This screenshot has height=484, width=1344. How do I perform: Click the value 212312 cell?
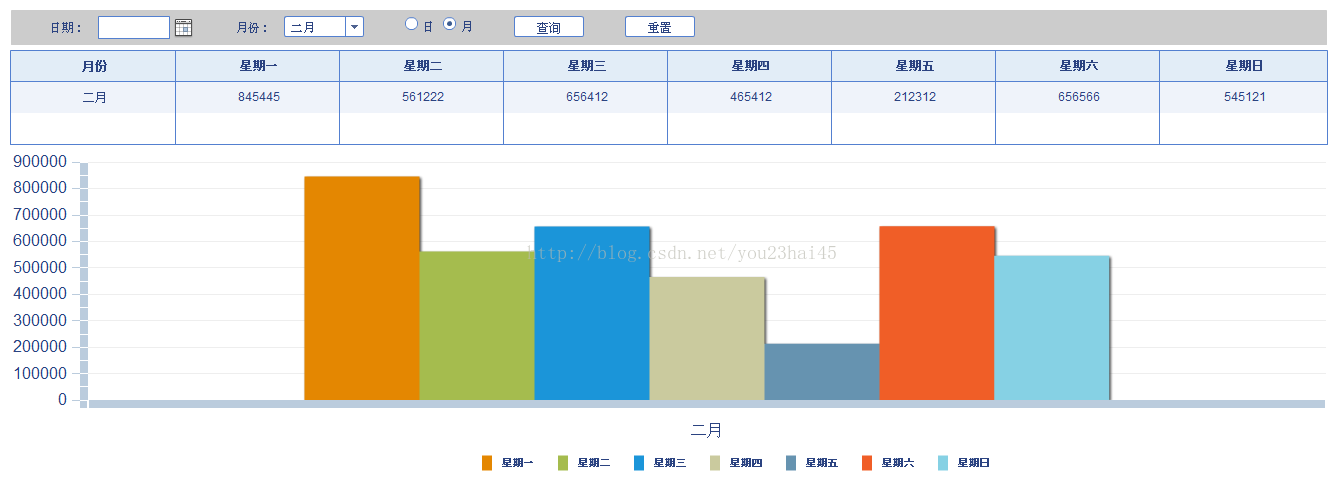(x=914, y=97)
